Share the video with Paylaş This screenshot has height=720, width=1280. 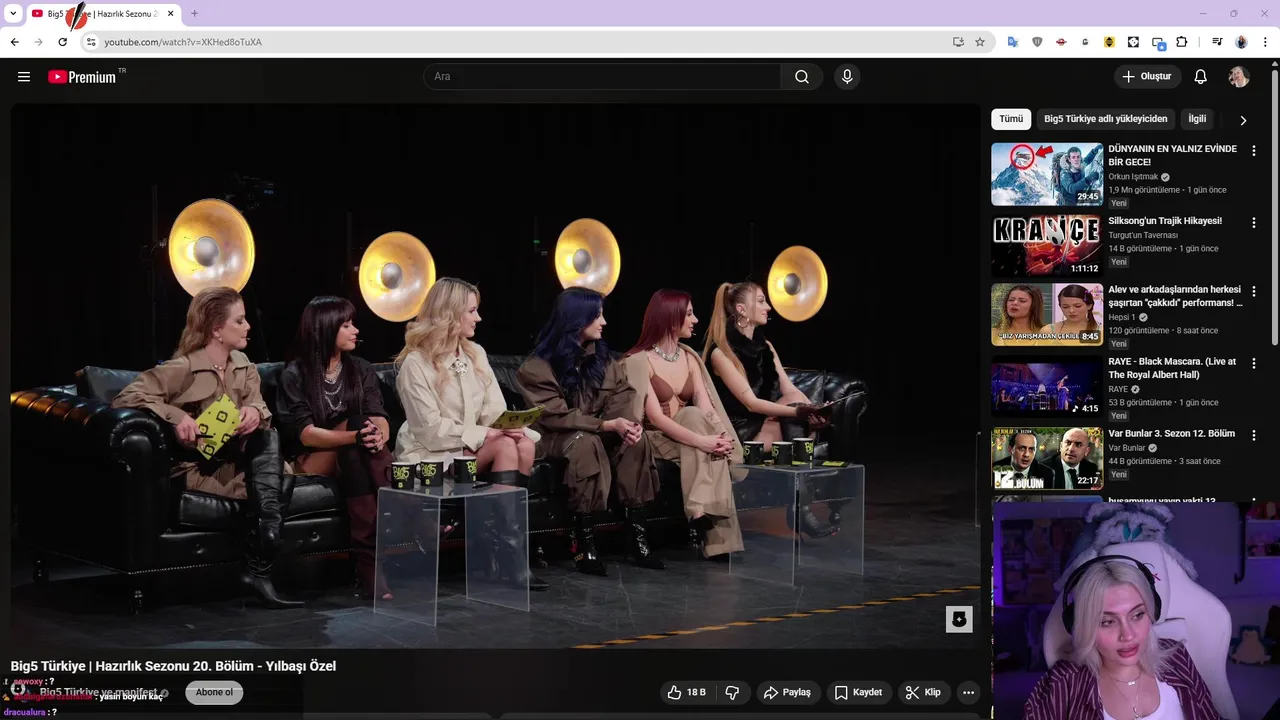(786, 692)
